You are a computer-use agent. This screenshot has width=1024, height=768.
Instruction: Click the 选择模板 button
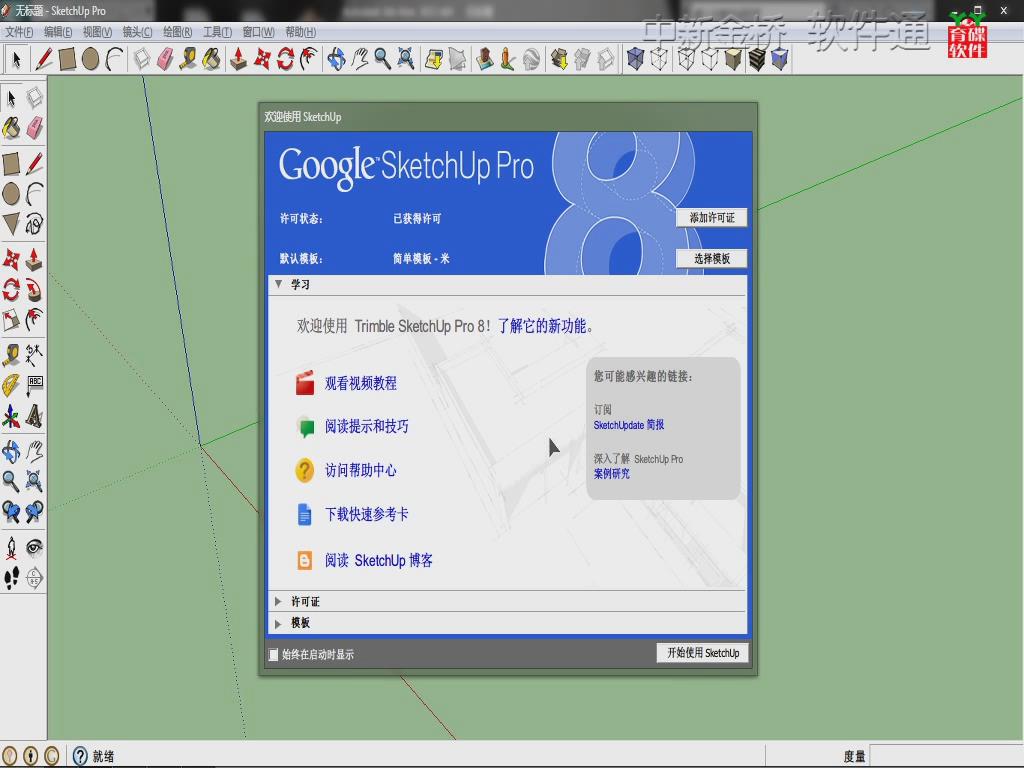coord(712,259)
